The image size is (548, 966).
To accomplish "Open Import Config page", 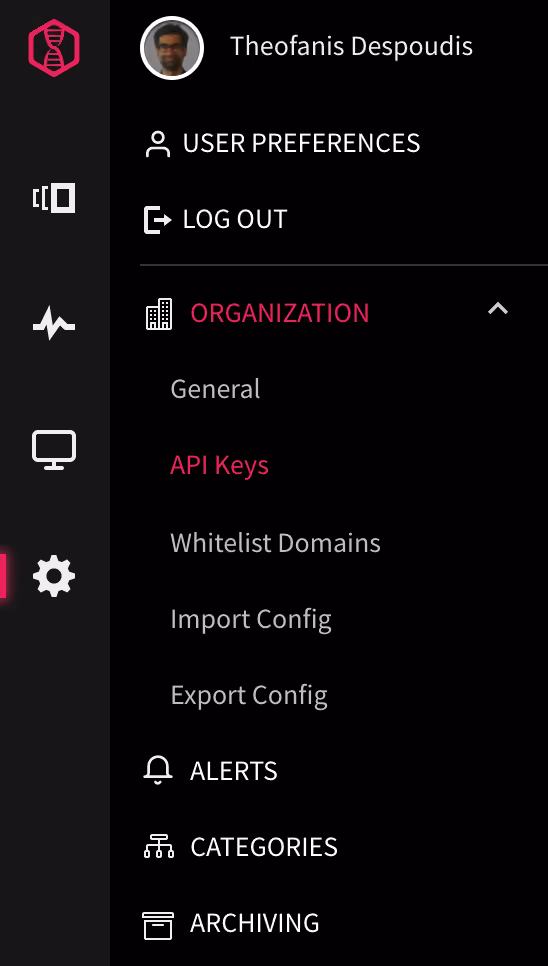I will [251, 620].
